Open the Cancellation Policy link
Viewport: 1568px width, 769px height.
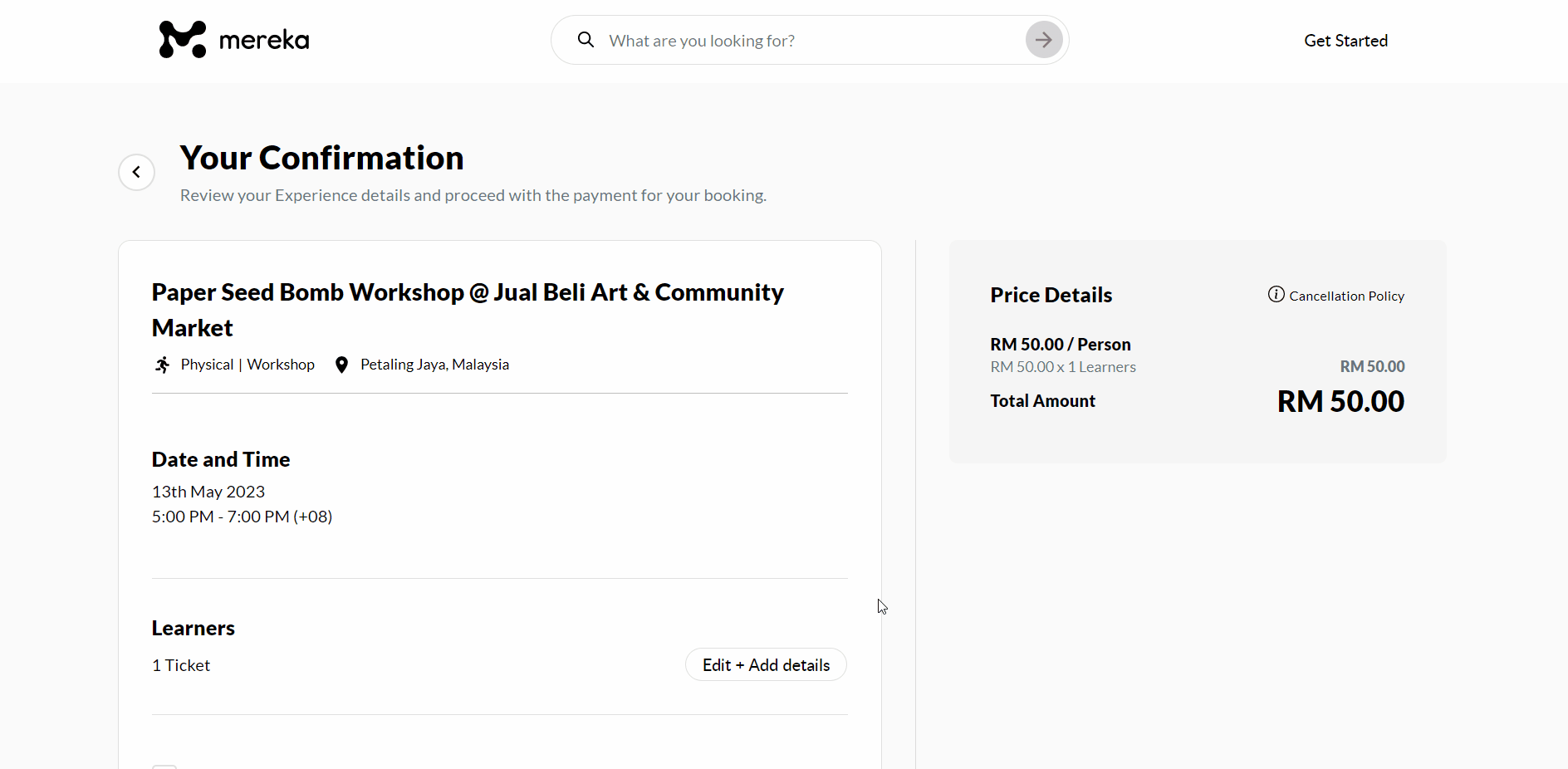pos(1346,296)
